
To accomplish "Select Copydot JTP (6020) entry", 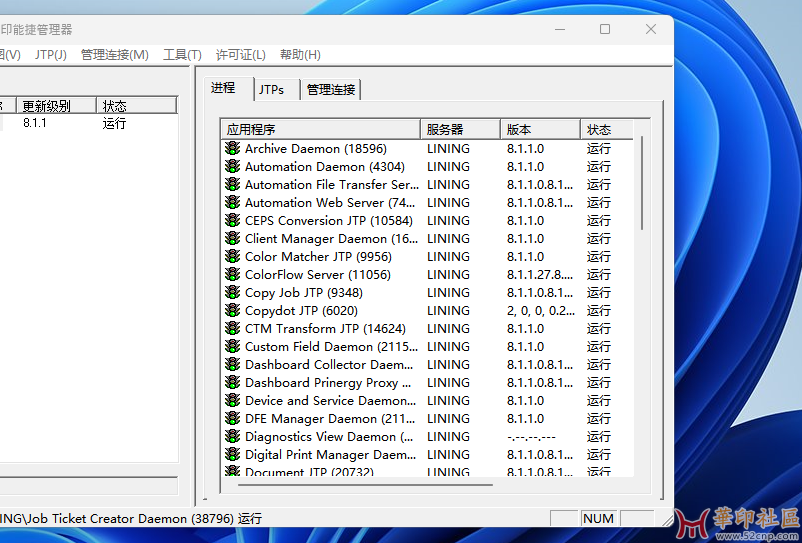I will click(x=301, y=311).
